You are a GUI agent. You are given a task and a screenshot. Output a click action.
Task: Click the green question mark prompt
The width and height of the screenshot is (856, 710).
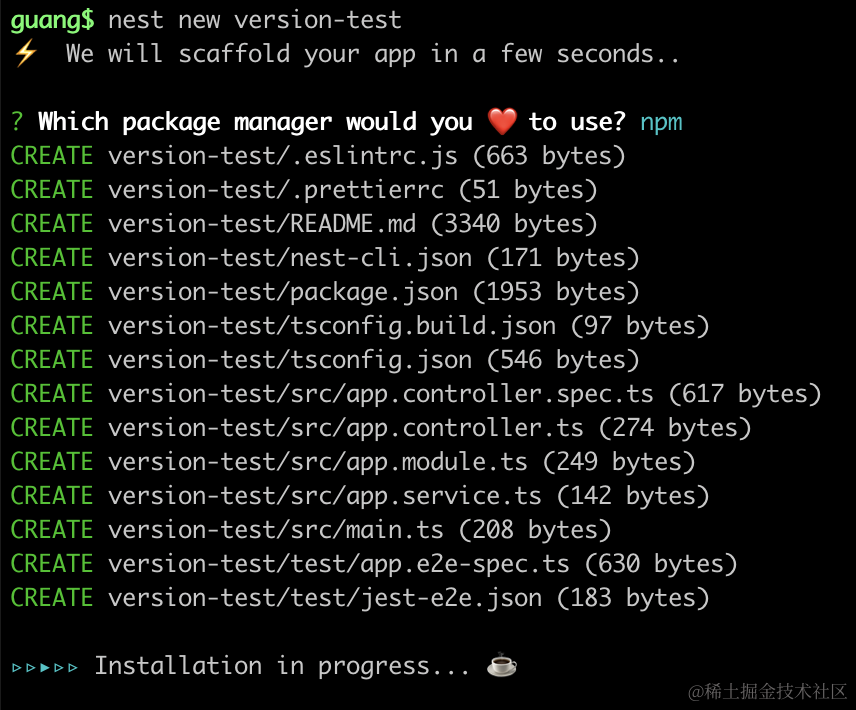(17, 122)
